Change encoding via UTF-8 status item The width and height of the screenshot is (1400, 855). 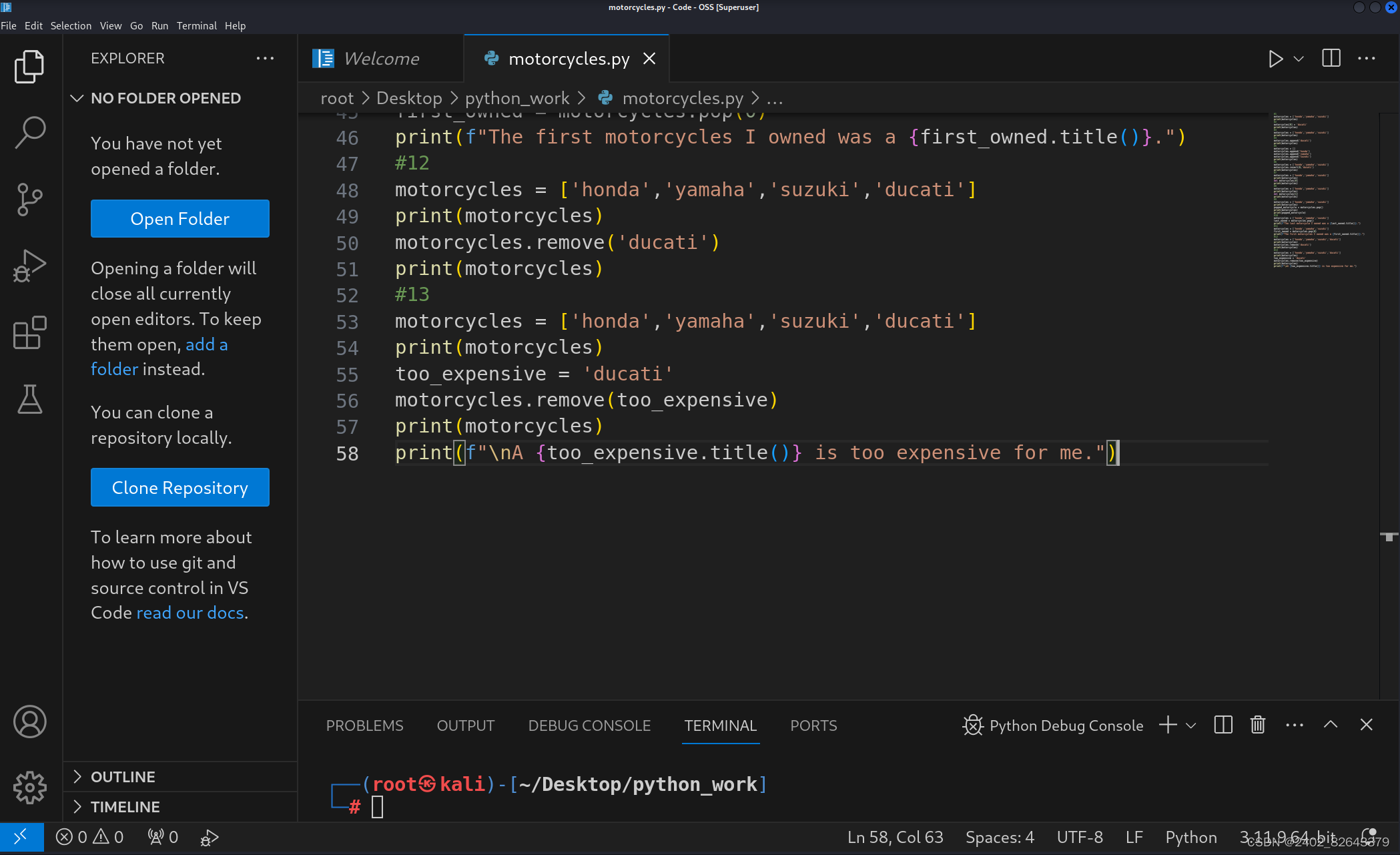(1080, 837)
